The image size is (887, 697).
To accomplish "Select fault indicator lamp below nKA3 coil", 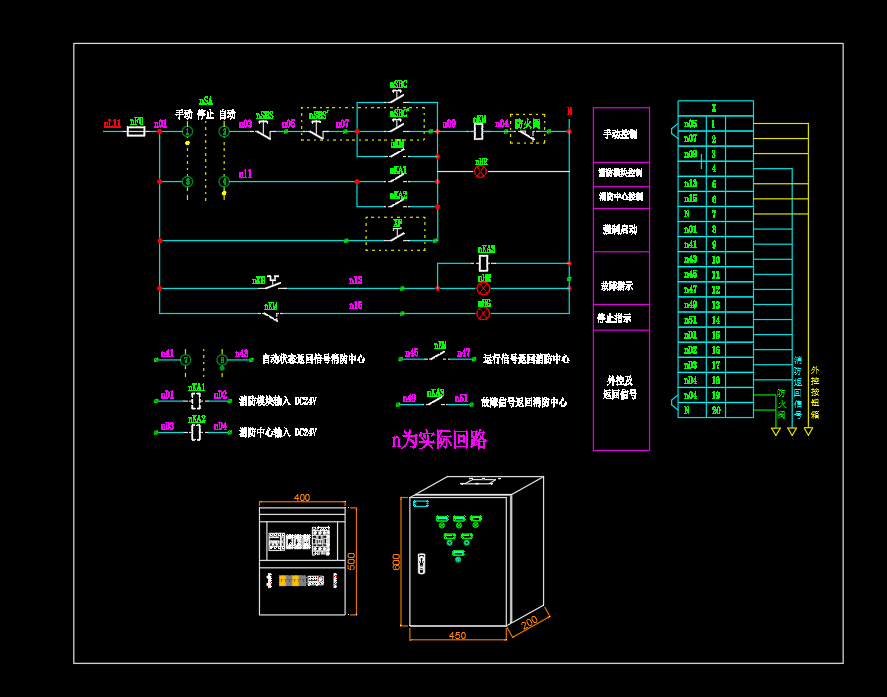I will pos(483,289).
